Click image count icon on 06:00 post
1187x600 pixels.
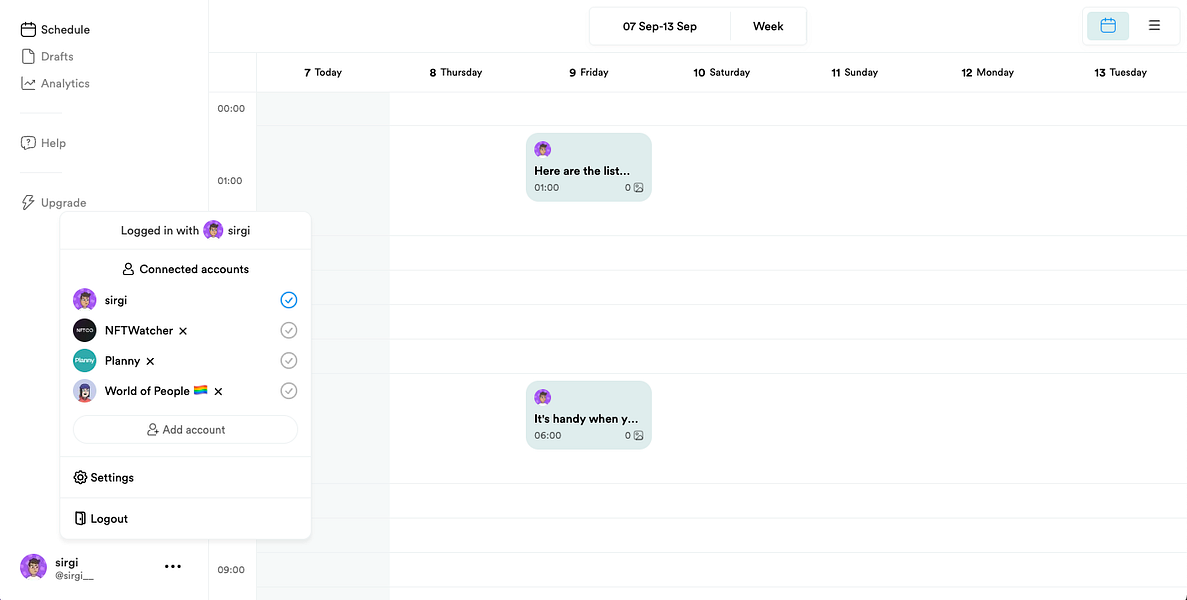(x=638, y=436)
